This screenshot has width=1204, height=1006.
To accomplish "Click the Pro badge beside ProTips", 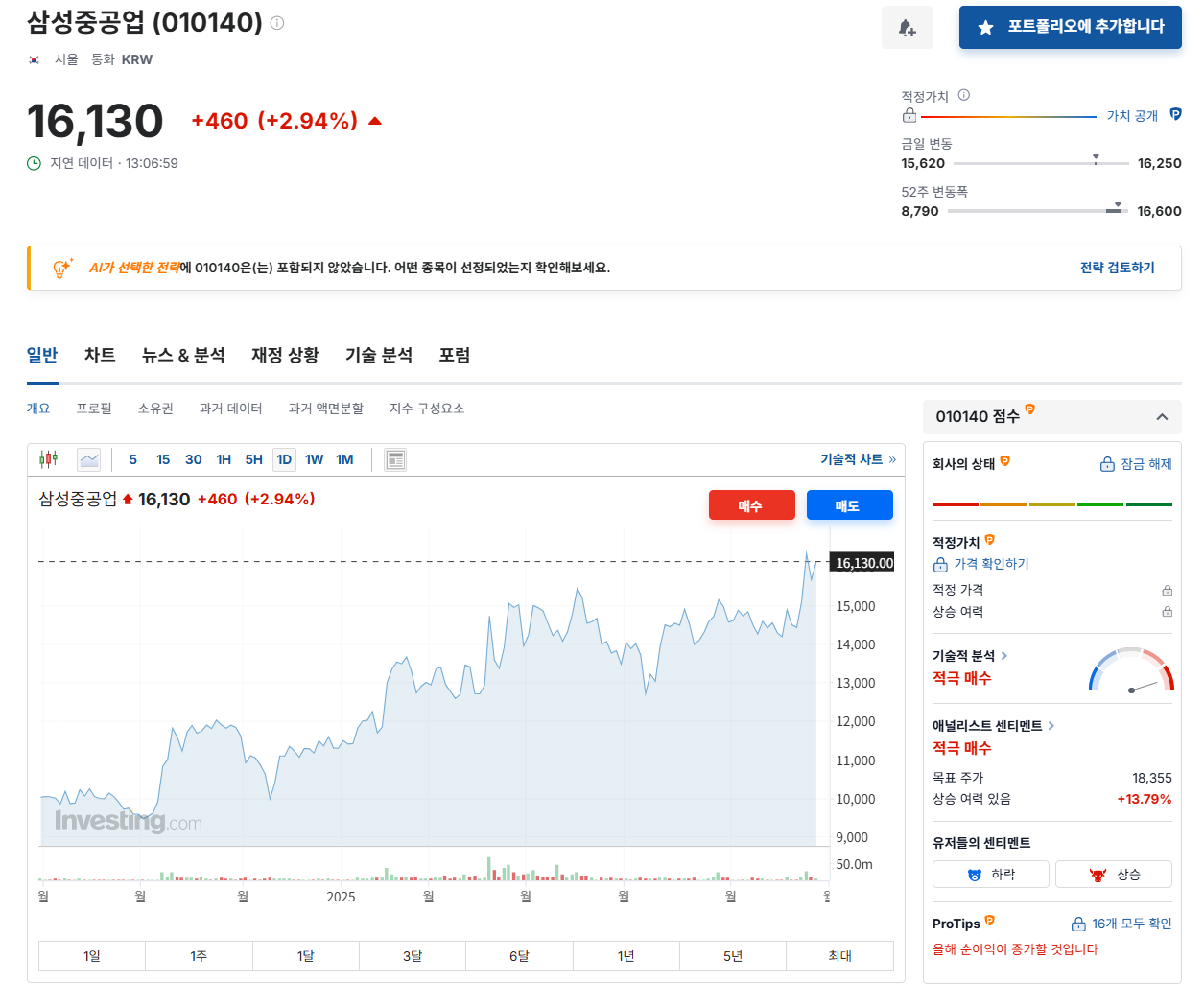I will pyautogui.click(x=990, y=921).
